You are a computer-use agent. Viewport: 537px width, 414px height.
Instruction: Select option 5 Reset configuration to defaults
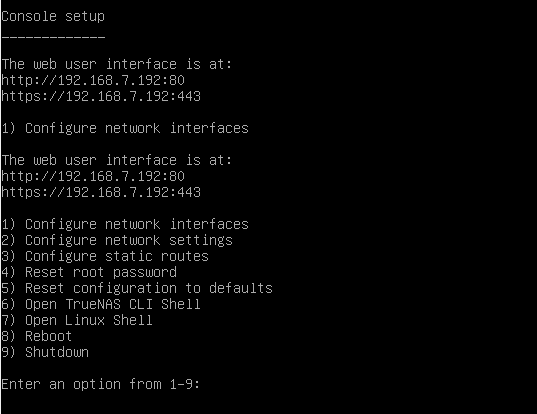tap(137, 288)
